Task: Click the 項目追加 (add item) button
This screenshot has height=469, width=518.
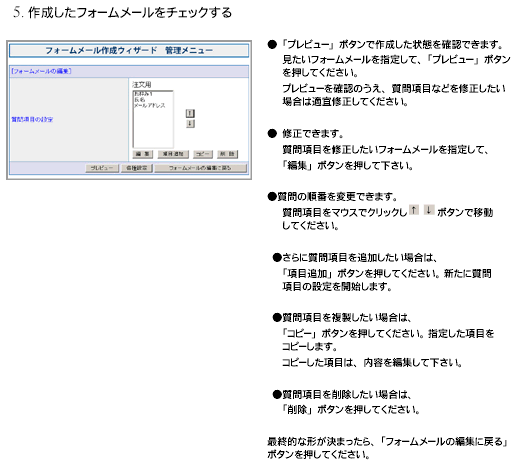Action: [173, 154]
